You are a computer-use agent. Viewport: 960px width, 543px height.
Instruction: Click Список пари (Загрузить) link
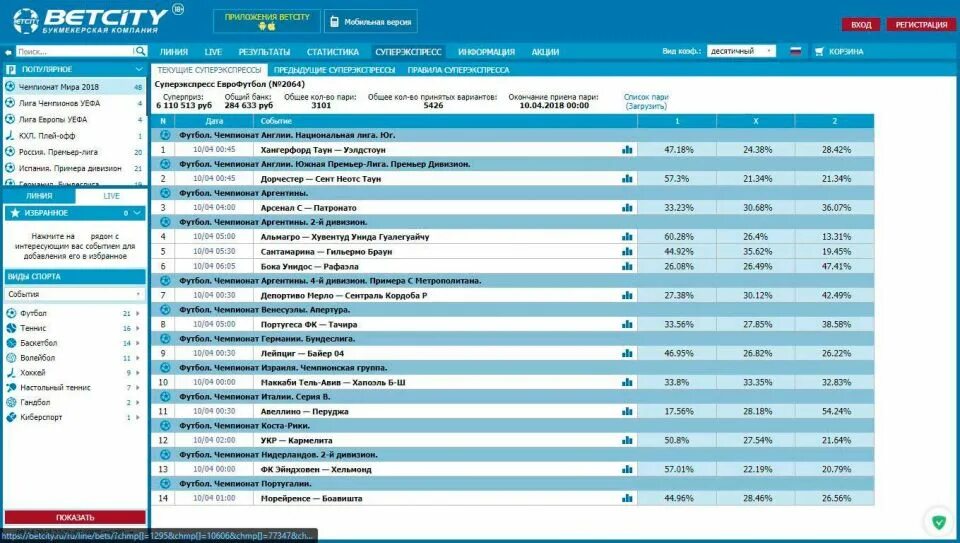(646, 102)
